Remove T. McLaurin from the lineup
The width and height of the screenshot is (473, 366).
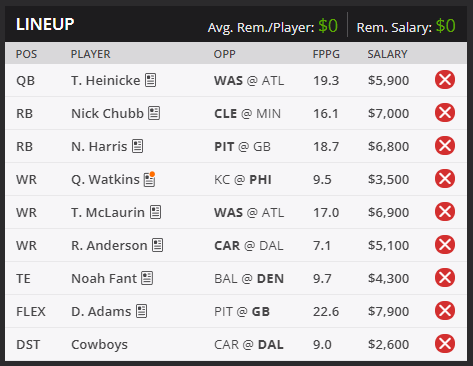[445, 212]
